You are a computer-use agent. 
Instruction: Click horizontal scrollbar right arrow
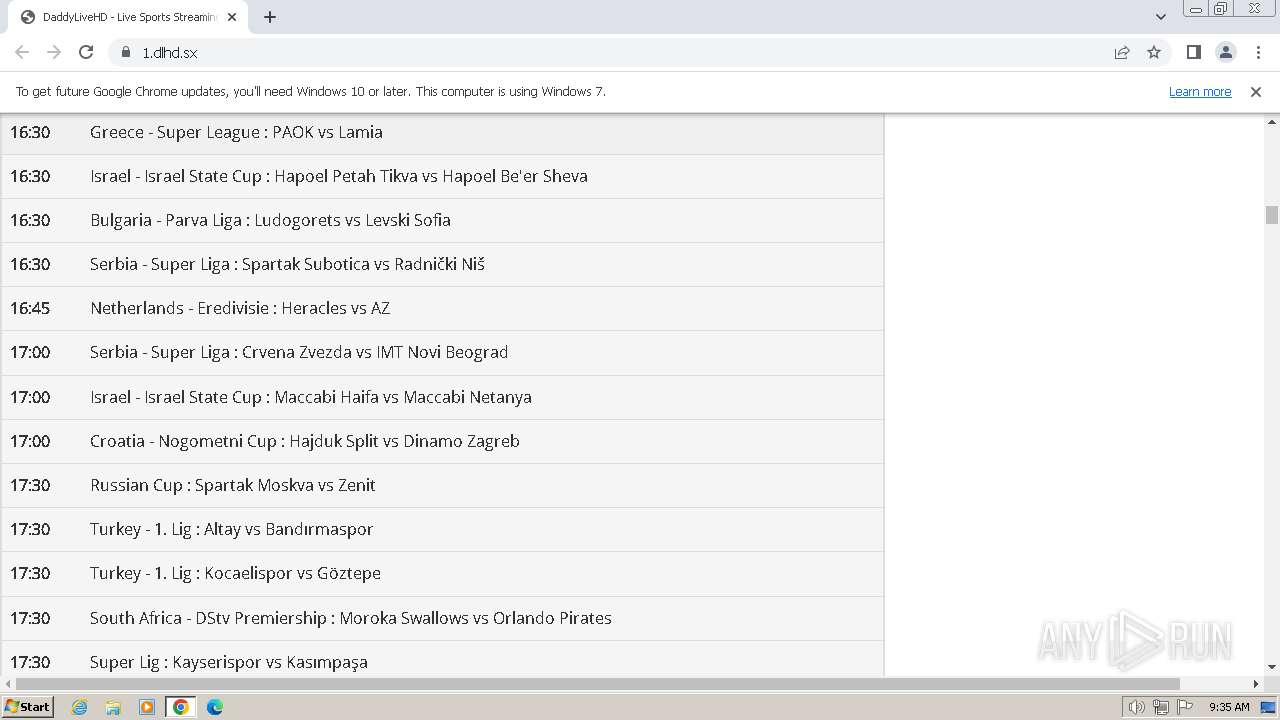pos(1256,684)
